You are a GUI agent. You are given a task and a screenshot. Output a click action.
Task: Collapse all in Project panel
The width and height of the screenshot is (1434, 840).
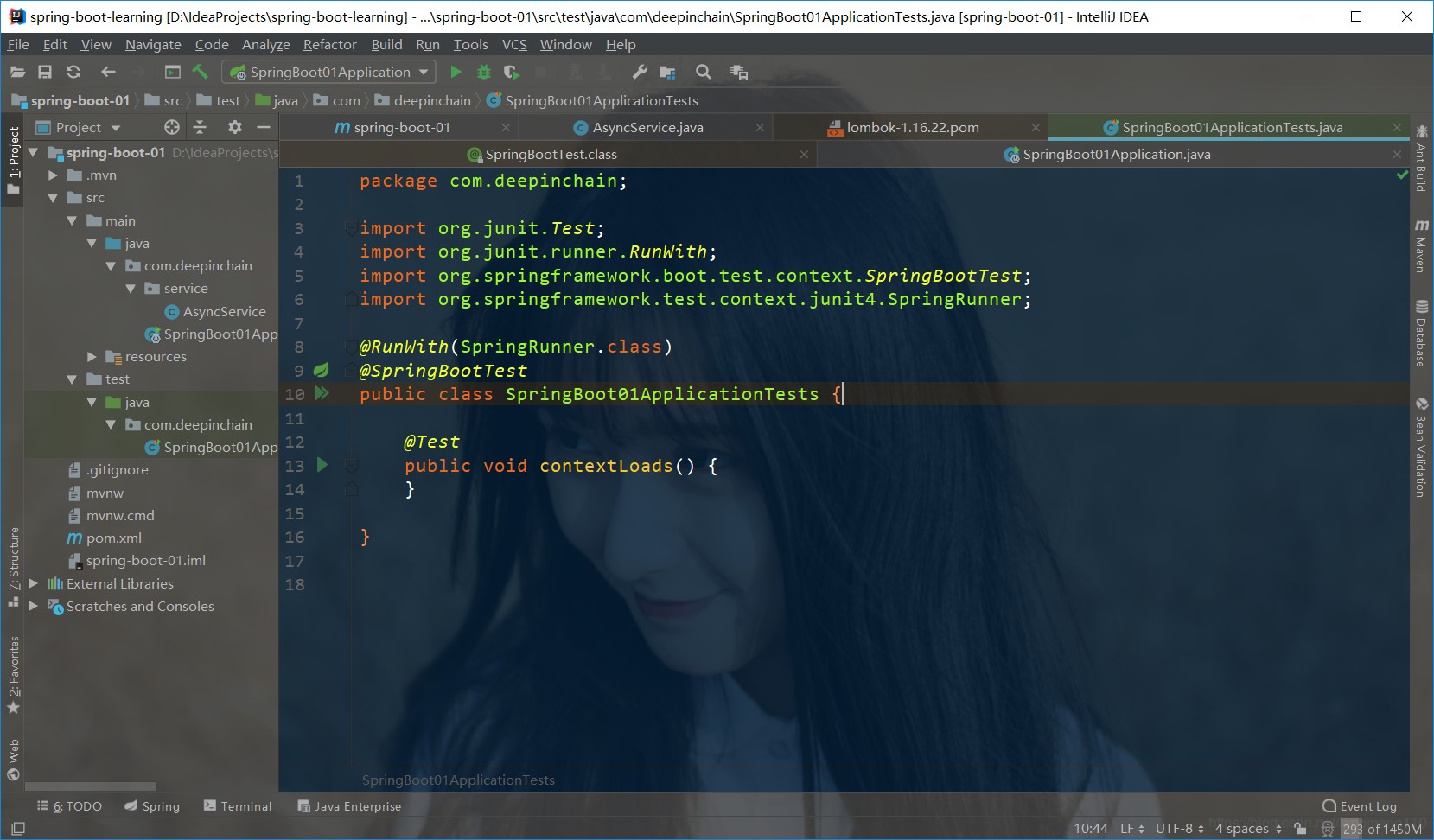click(x=200, y=127)
